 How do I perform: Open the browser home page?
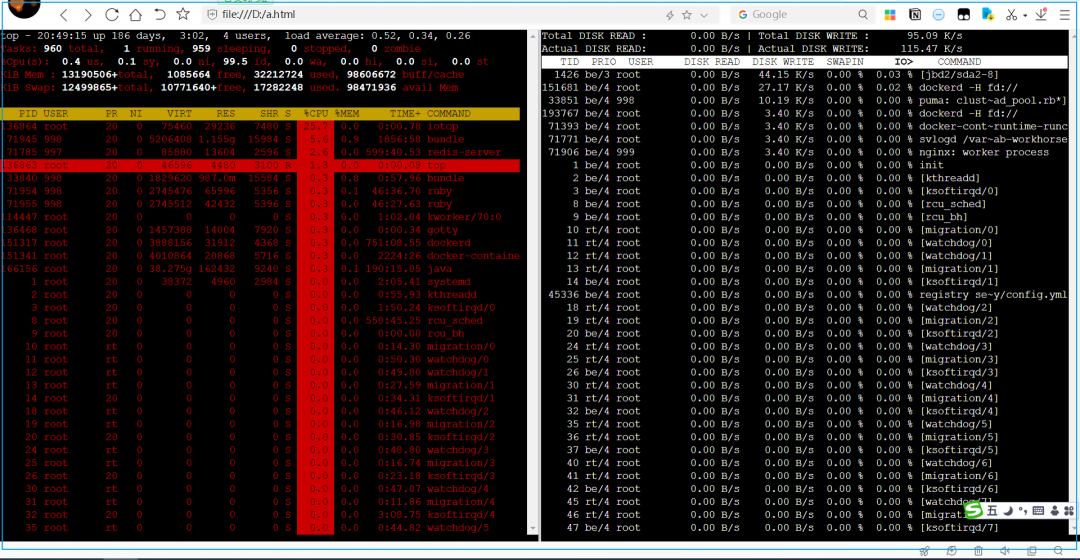tap(136, 14)
